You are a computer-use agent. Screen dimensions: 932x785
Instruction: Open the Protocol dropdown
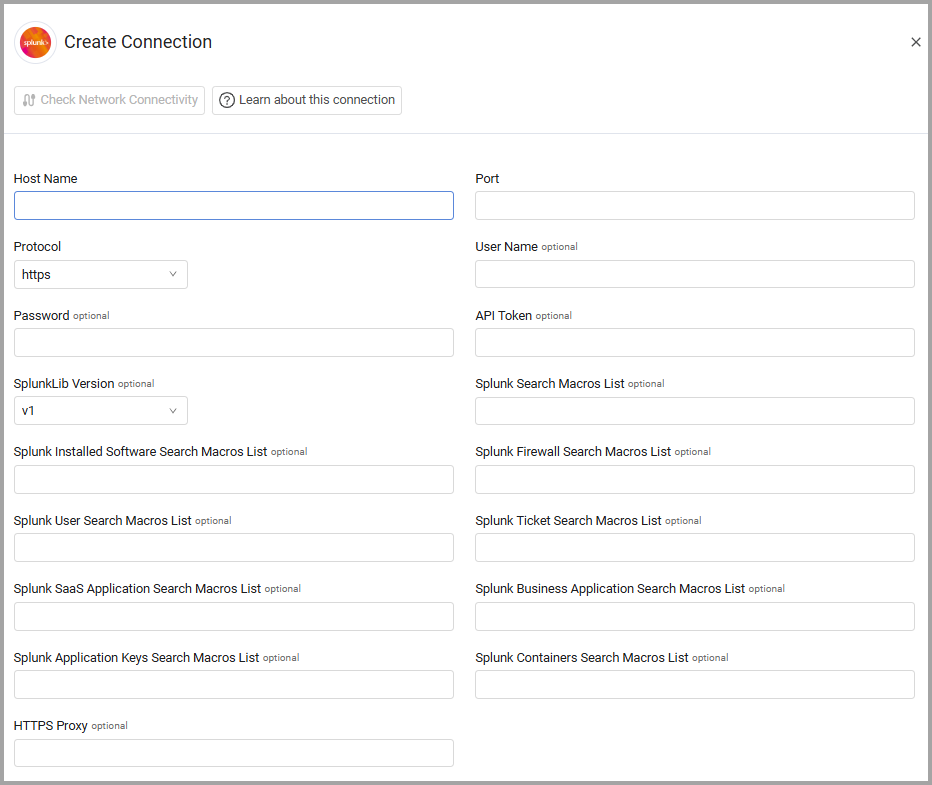tap(100, 274)
